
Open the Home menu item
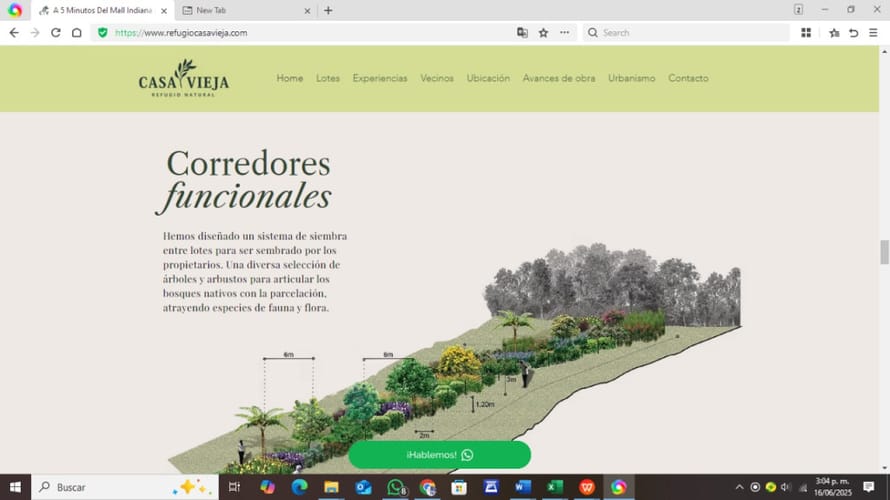click(x=289, y=78)
